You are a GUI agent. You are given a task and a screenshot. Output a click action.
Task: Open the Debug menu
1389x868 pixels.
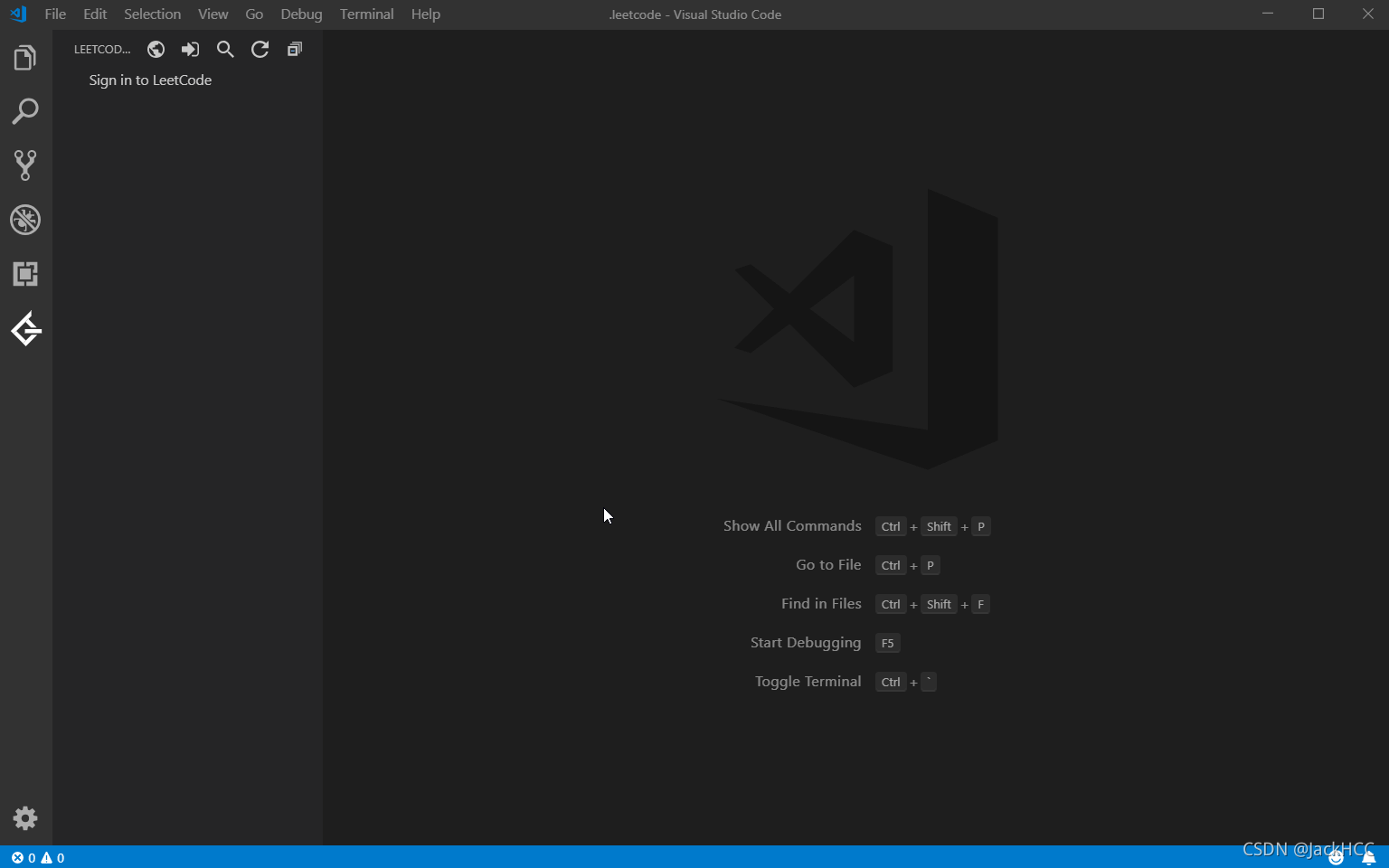(301, 14)
